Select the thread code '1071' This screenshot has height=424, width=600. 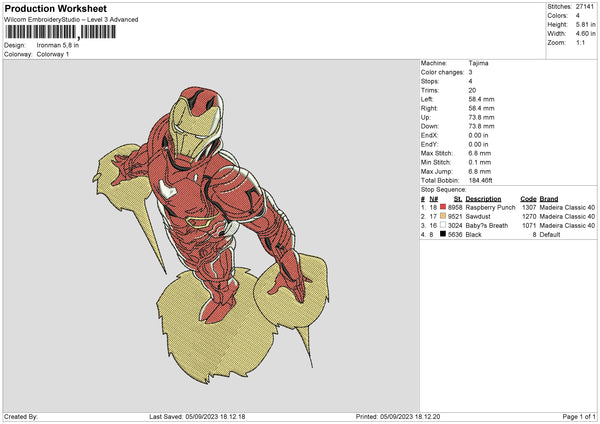(529, 225)
